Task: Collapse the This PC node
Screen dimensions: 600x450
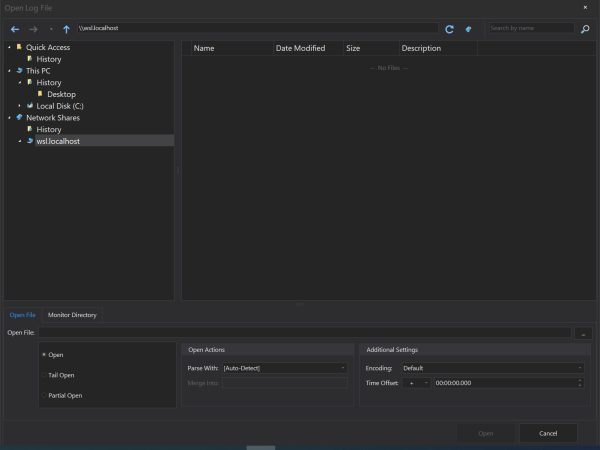Action: coord(10,71)
